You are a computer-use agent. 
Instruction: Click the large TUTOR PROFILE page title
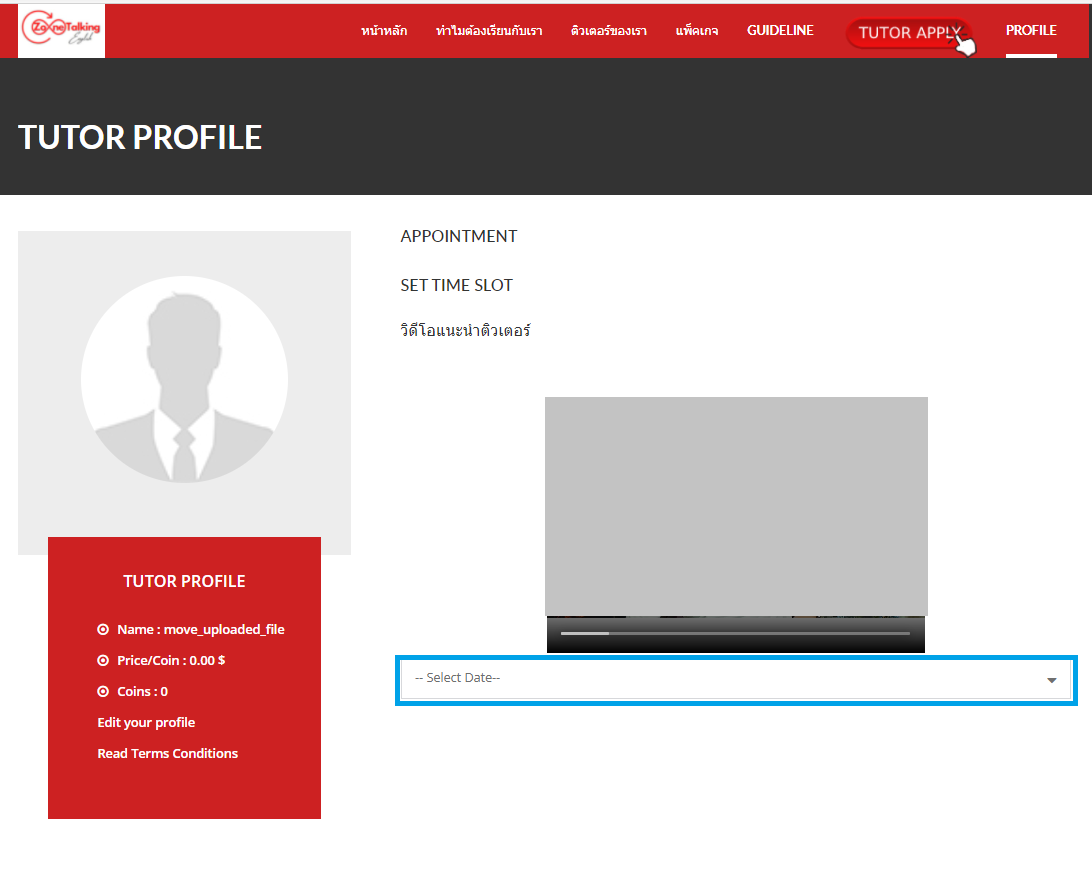[x=140, y=137]
